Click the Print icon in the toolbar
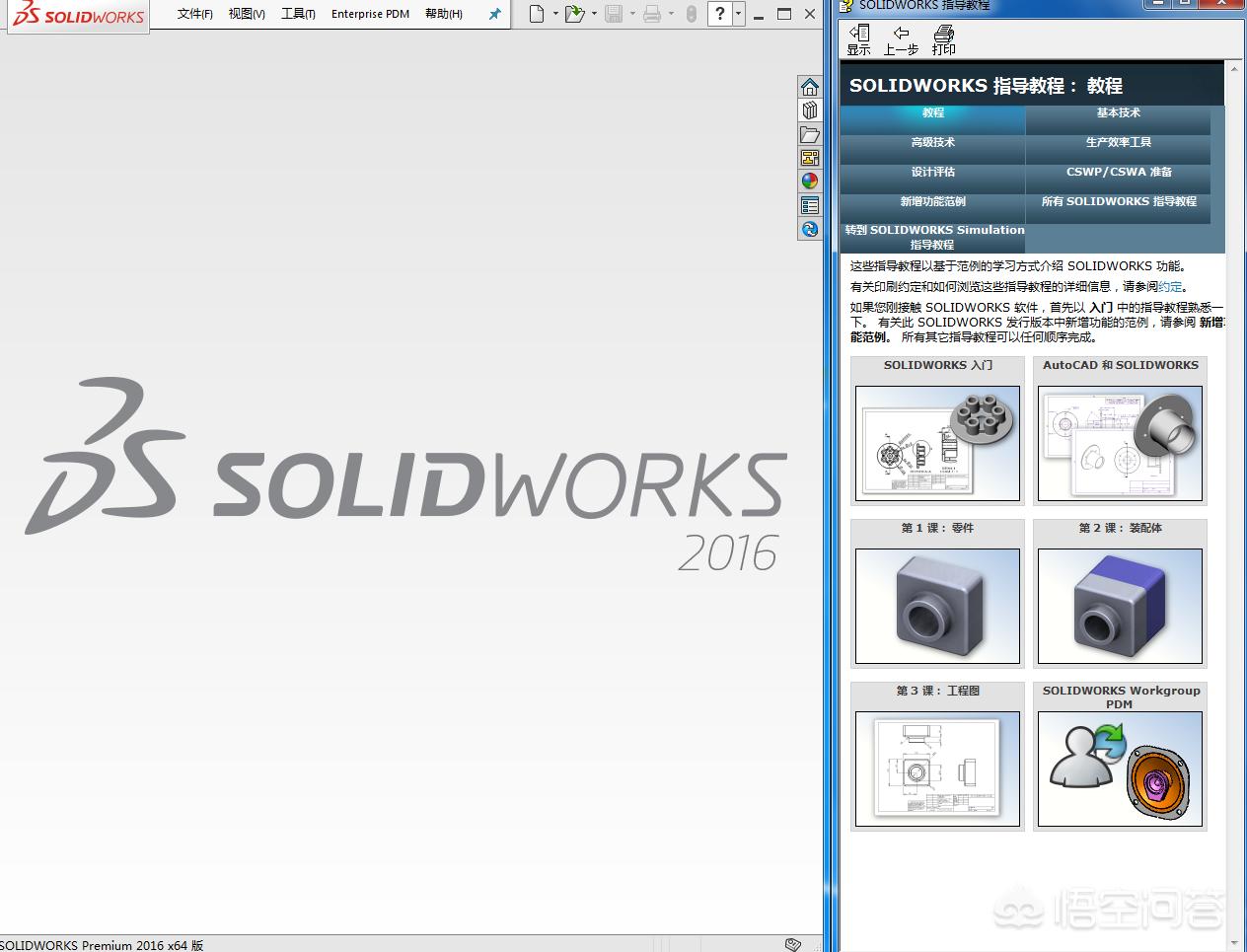The width and height of the screenshot is (1247, 952). tap(652, 14)
